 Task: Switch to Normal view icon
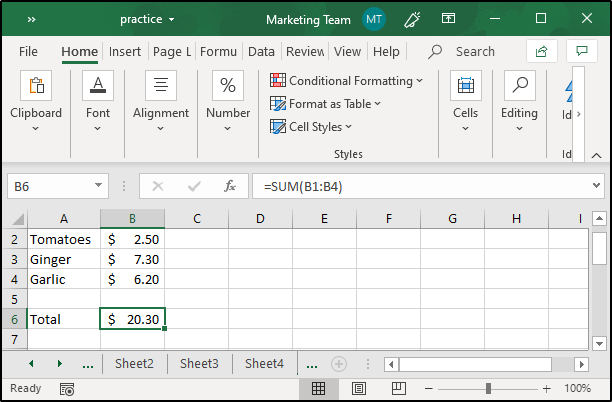[x=318, y=388]
